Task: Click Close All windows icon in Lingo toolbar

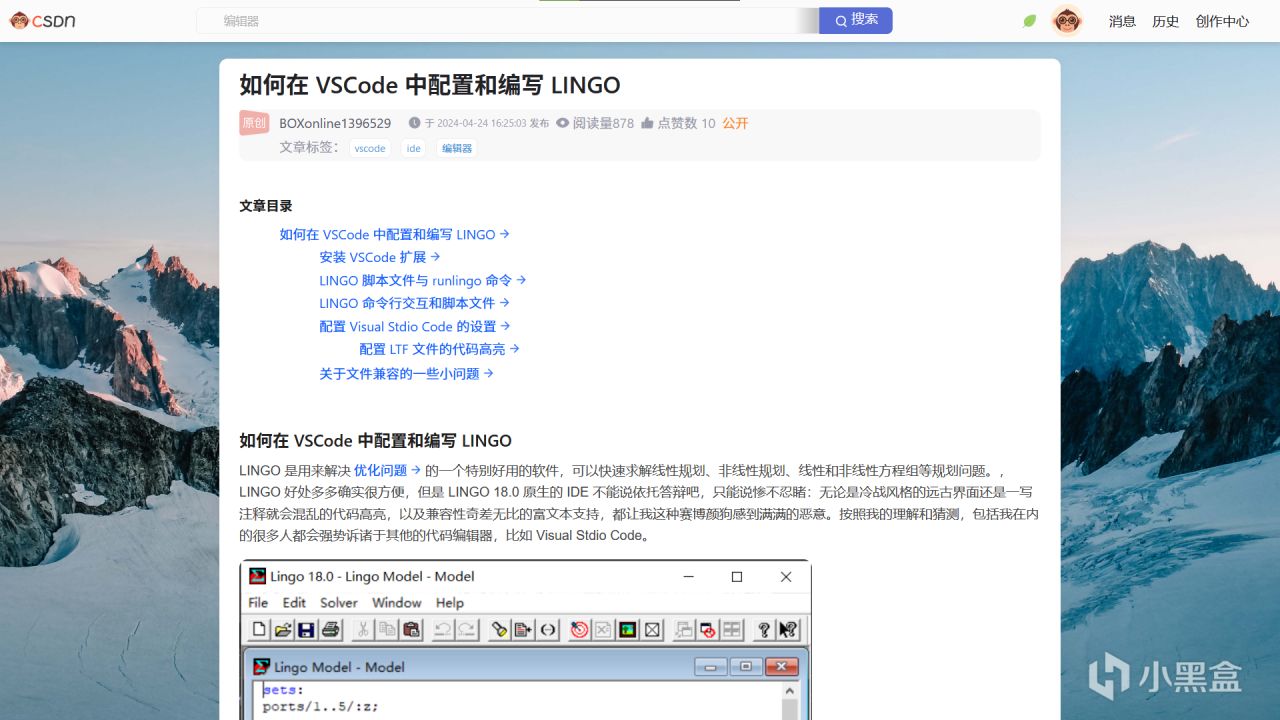Action: coord(708,629)
